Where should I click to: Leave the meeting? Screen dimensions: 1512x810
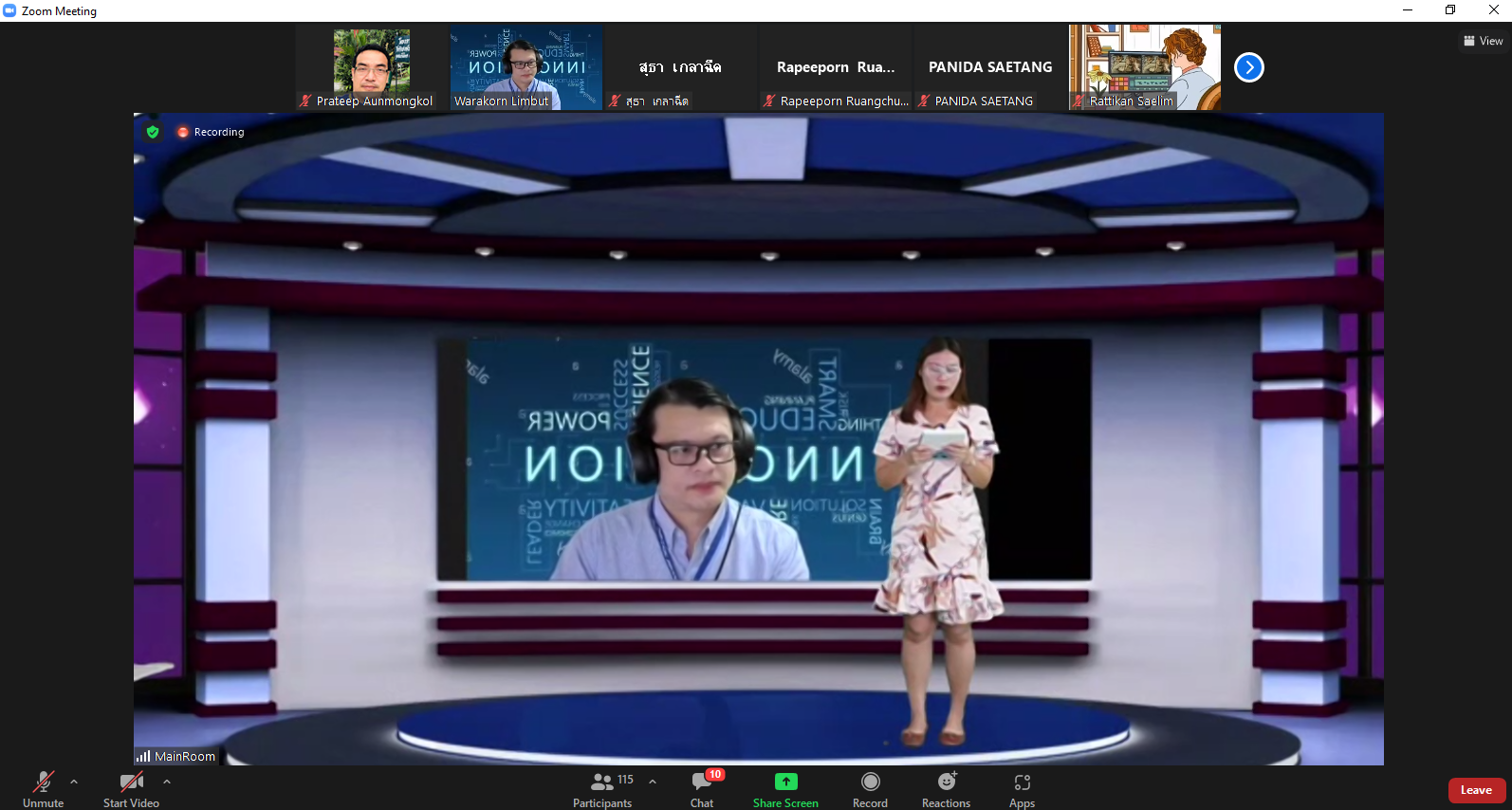click(x=1476, y=790)
